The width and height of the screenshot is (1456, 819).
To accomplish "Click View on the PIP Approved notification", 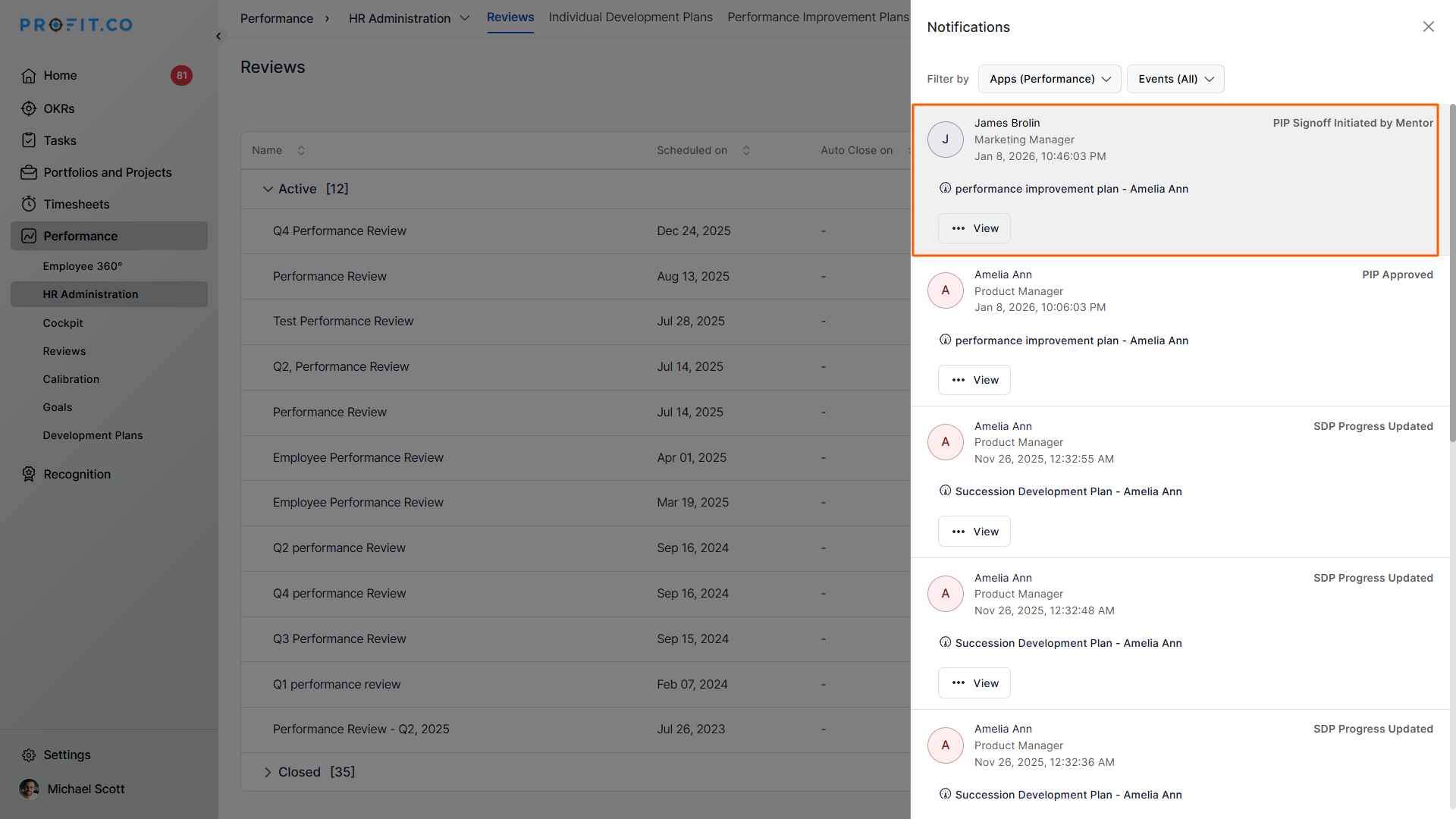I will (974, 380).
